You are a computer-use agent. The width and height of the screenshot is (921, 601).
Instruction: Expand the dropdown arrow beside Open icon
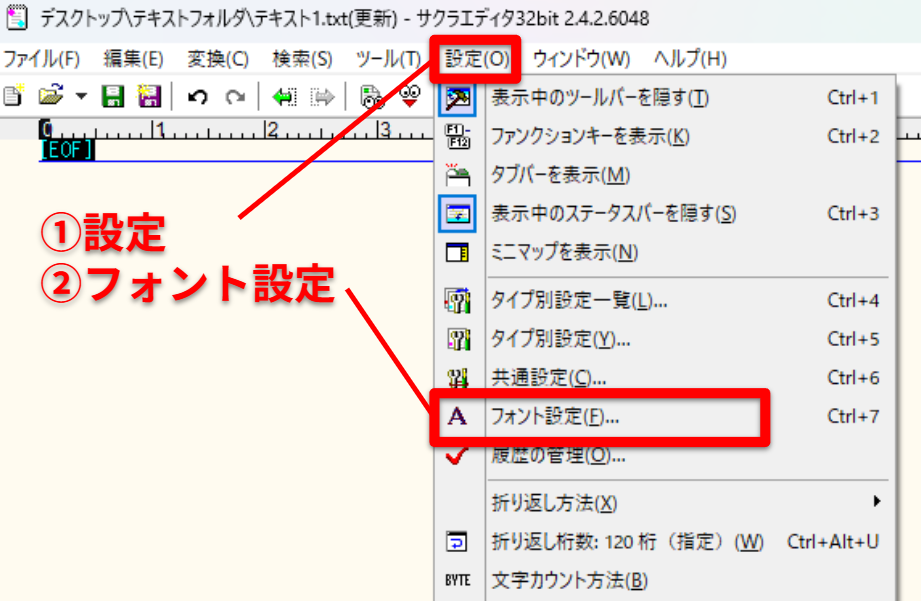pos(81,96)
